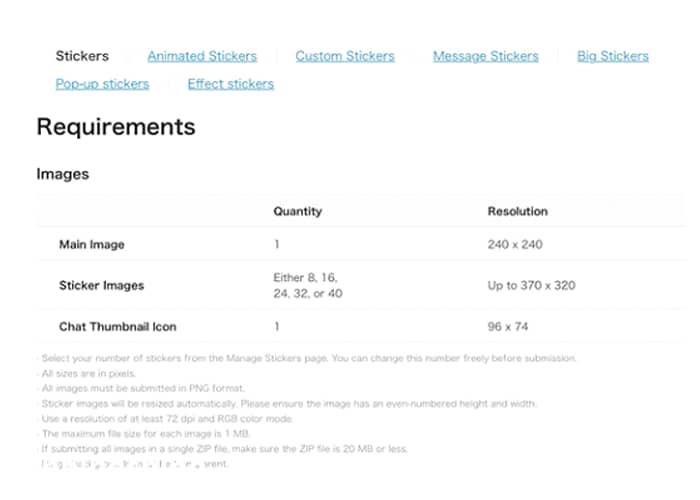Click the 96 x 74 resolution cell
The image size is (700, 500).
(508, 326)
